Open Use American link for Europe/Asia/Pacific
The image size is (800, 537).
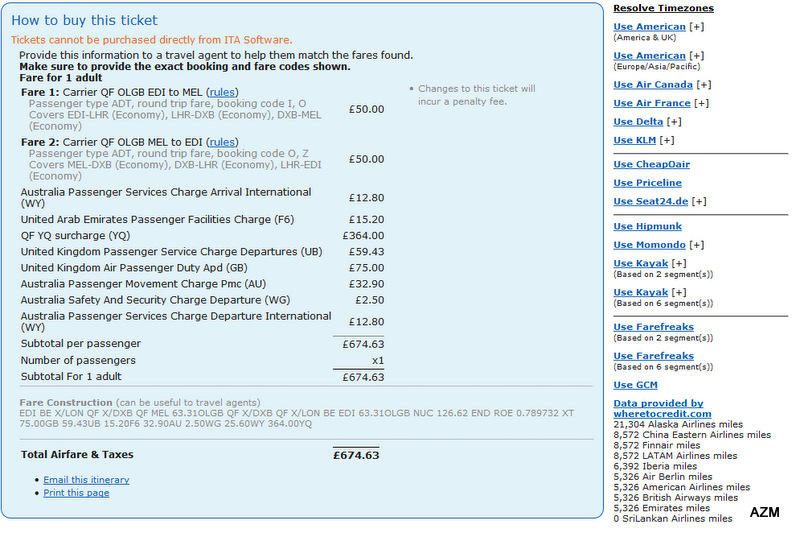pos(649,56)
